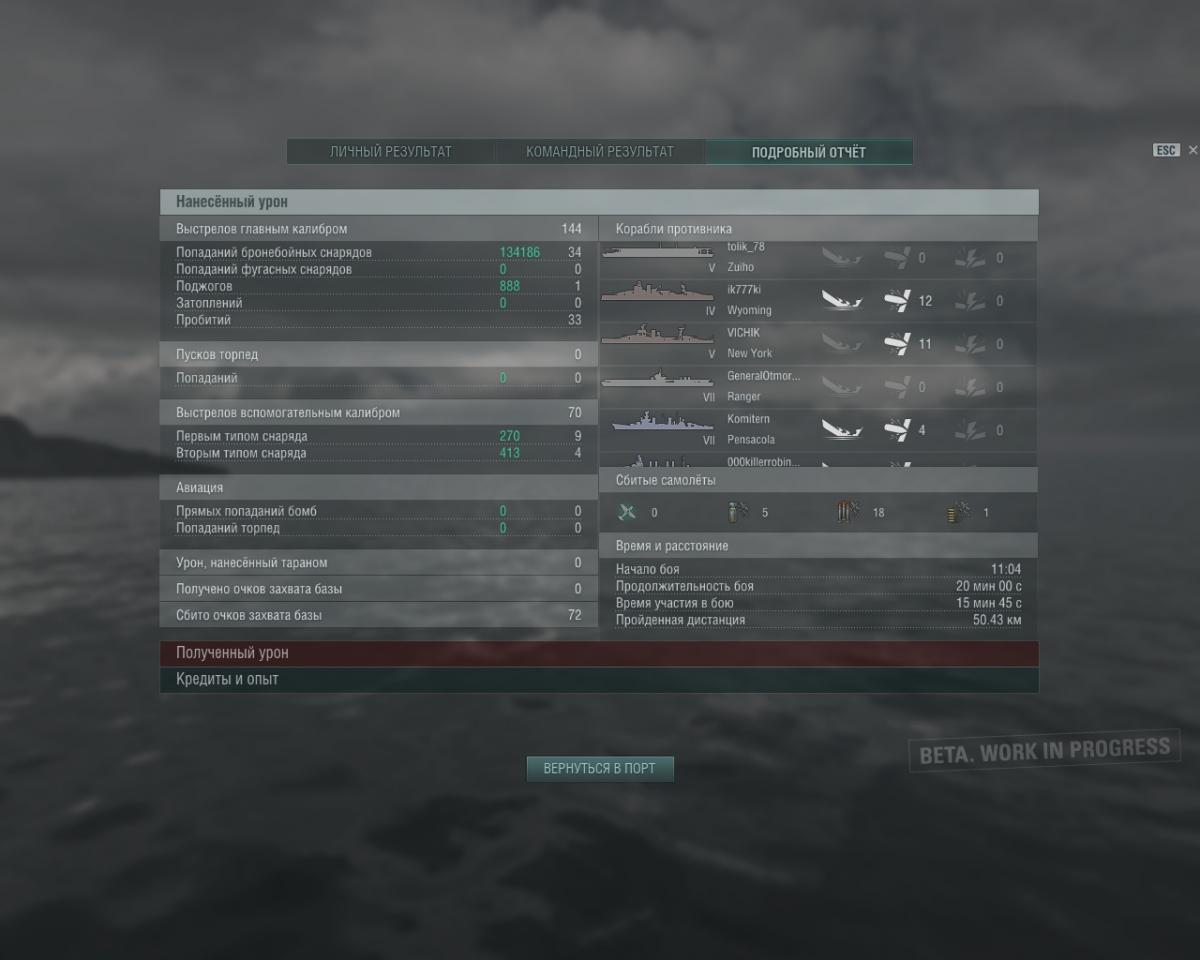Click the sunk-ship icon in Pensacola row
The height and width of the screenshot is (960, 1200).
tap(842, 430)
